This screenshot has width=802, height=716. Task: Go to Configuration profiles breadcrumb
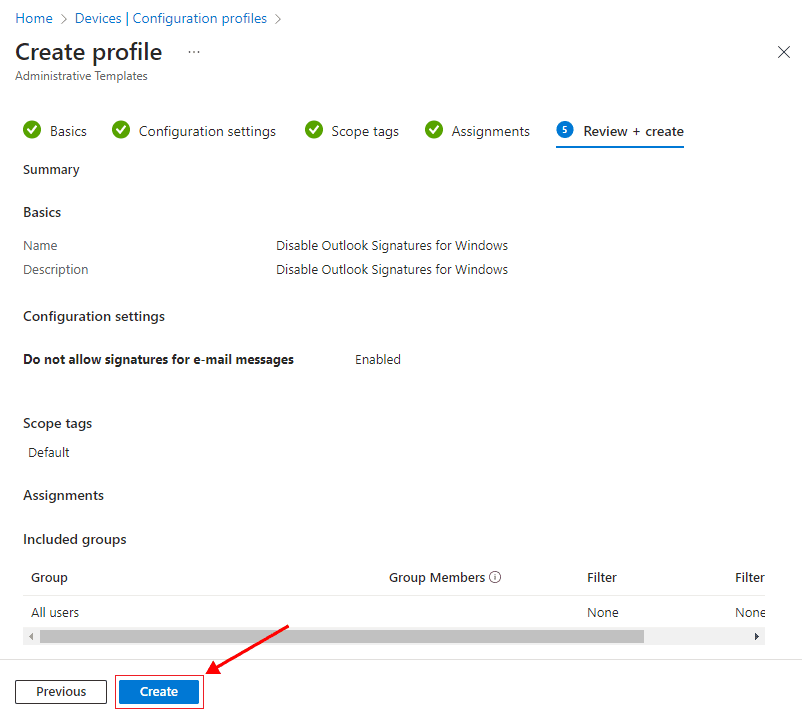(x=200, y=18)
